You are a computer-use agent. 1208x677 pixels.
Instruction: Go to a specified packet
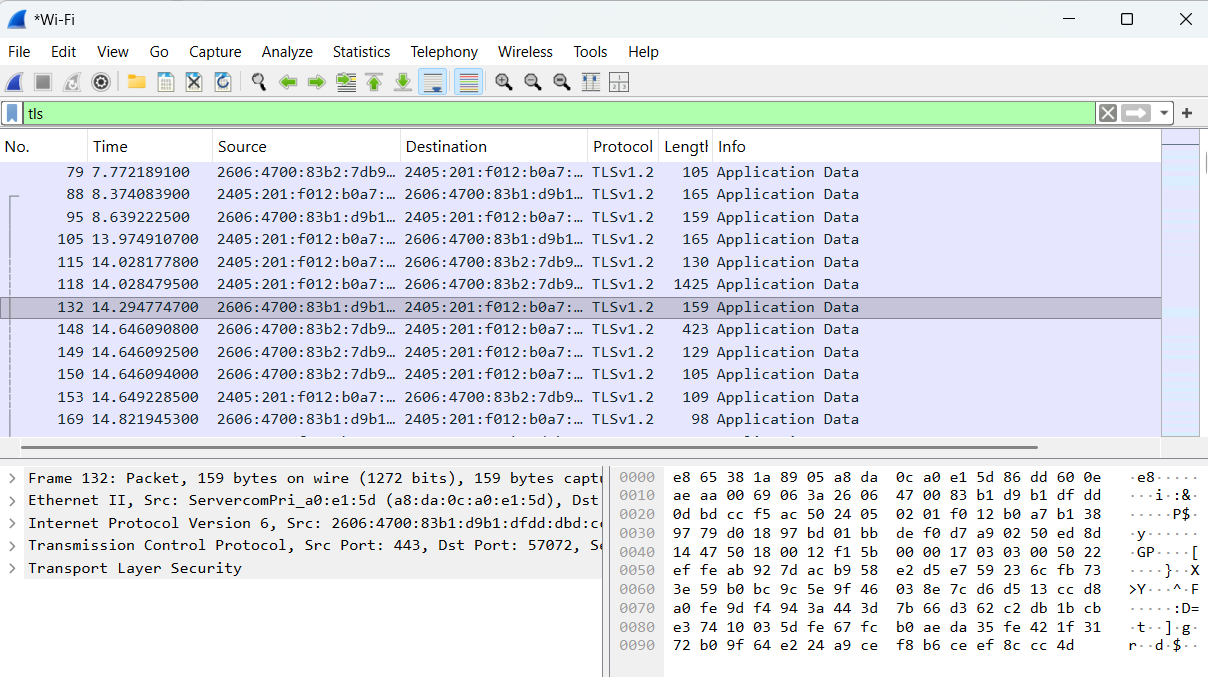[x=346, y=82]
